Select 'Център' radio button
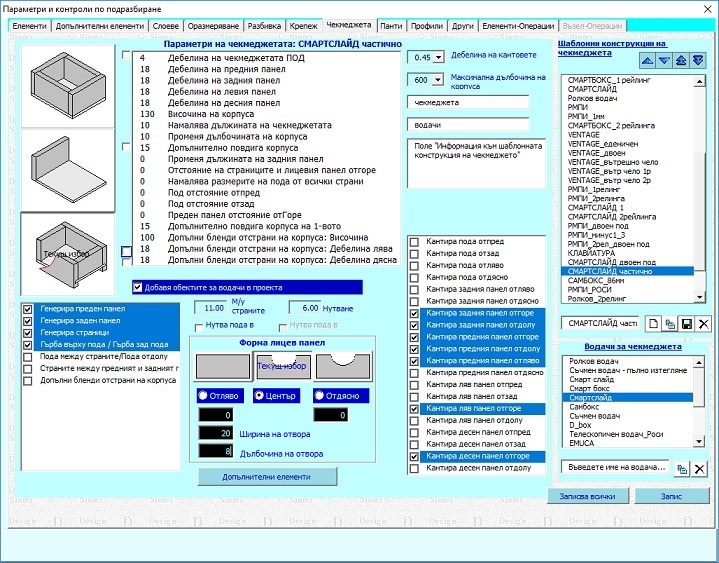 pos(259,395)
